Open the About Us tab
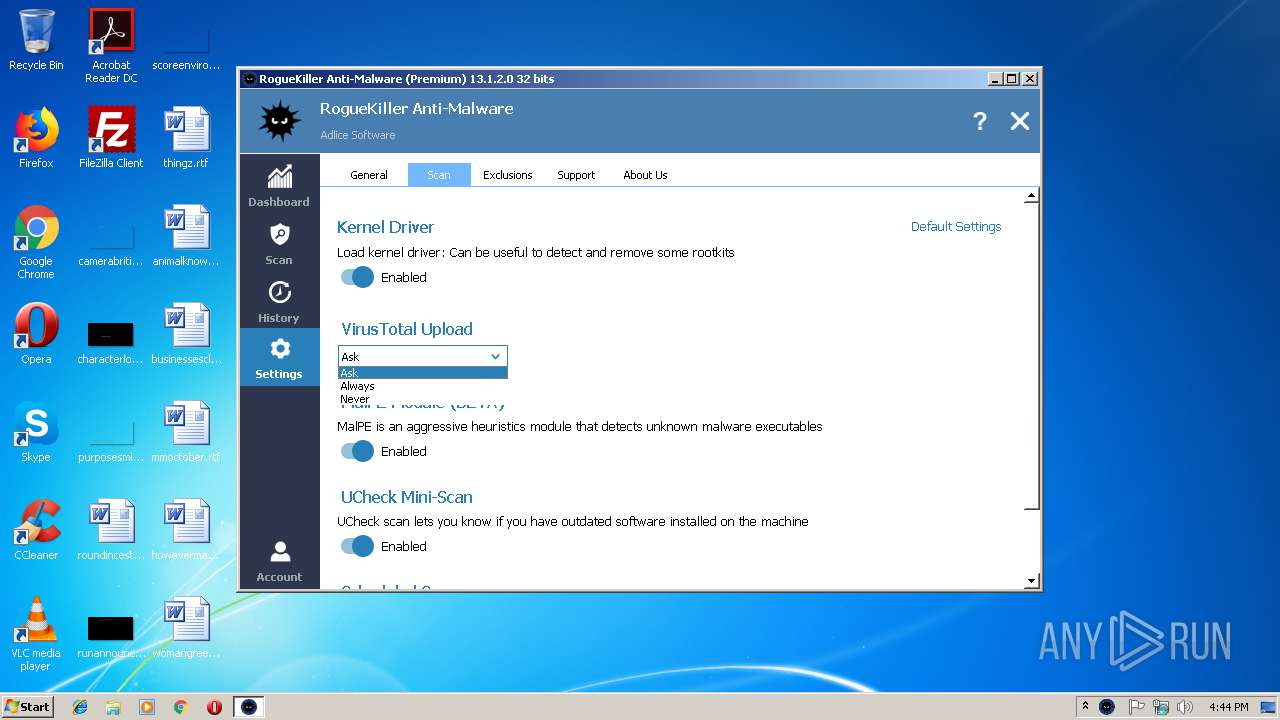 [x=645, y=175]
